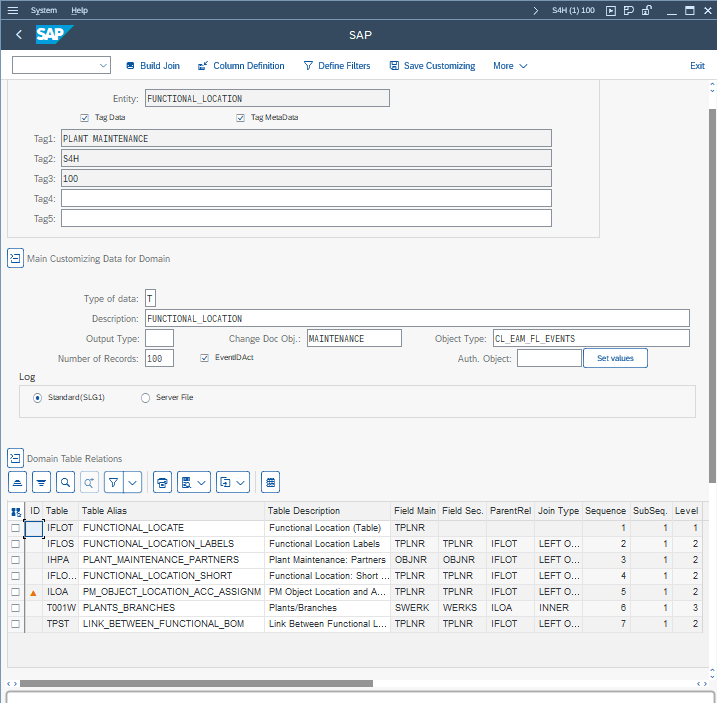The height and width of the screenshot is (703, 717).
Task: Select the row checkbox for T001W
Action: (x=15, y=608)
